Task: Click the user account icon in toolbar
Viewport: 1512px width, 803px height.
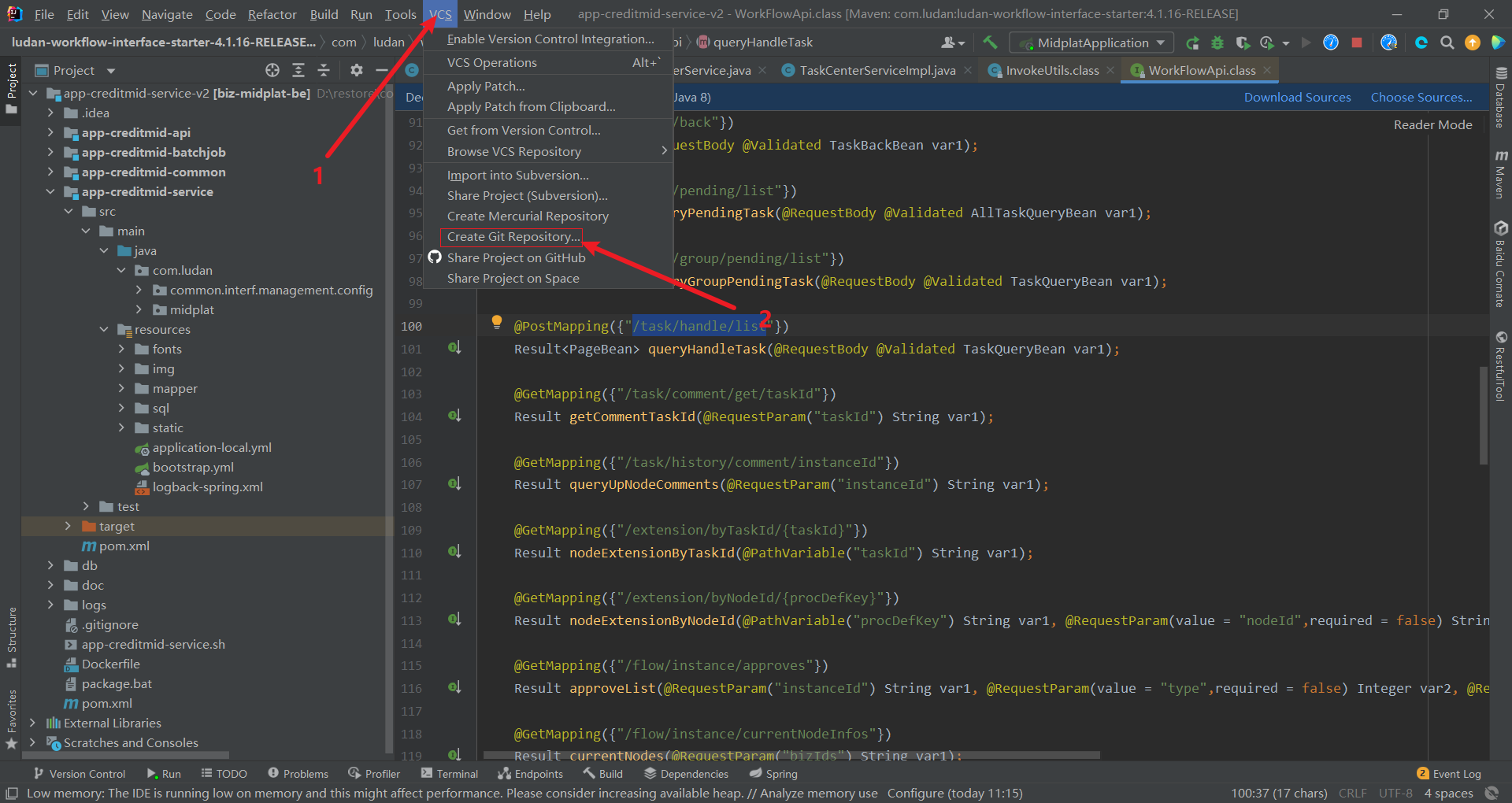Action: pyautogui.click(x=952, y=43)
